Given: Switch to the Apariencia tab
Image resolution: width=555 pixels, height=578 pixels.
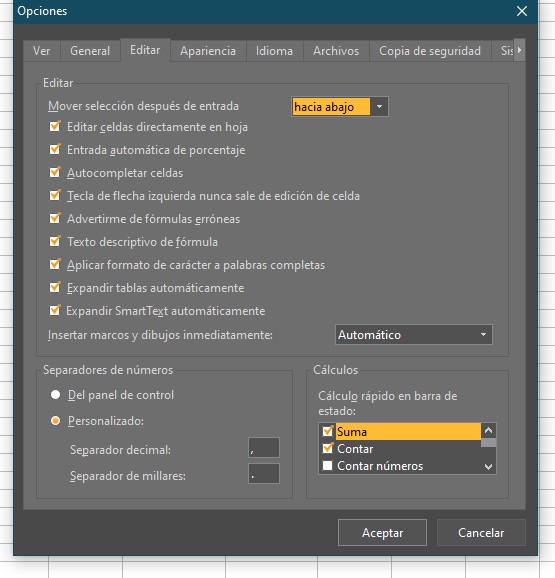Looking at the screenshot, I should [208, 51].
